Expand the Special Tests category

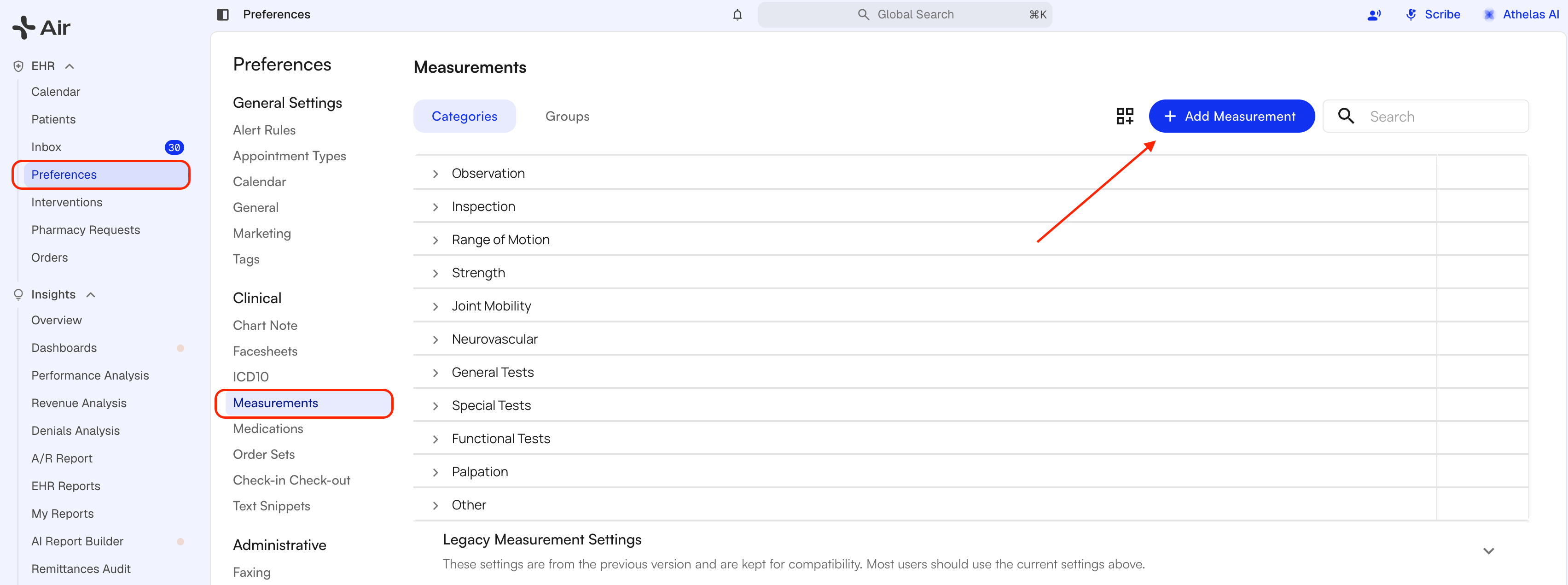[x=435, y=406]
